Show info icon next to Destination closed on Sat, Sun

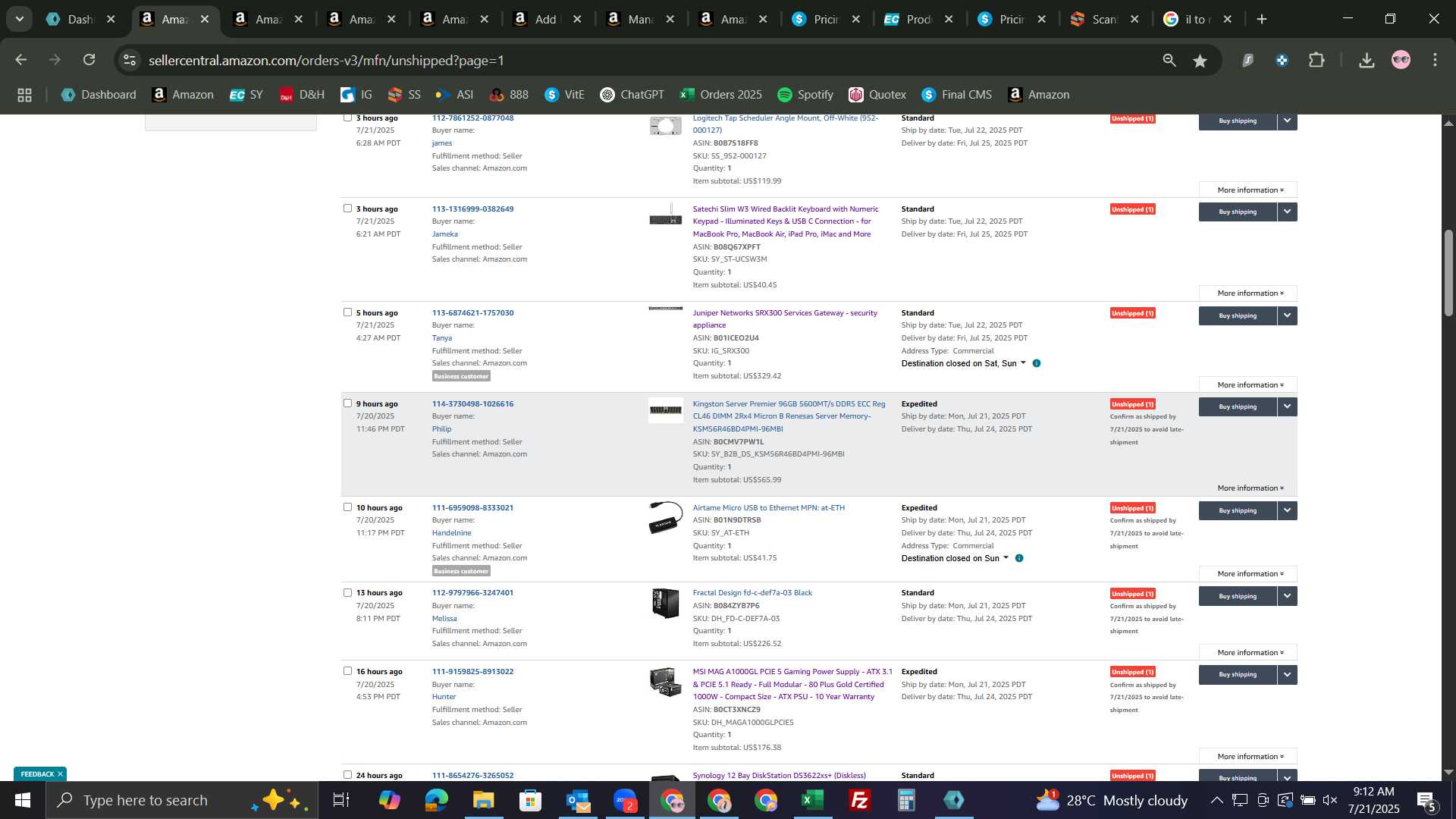1037,363
